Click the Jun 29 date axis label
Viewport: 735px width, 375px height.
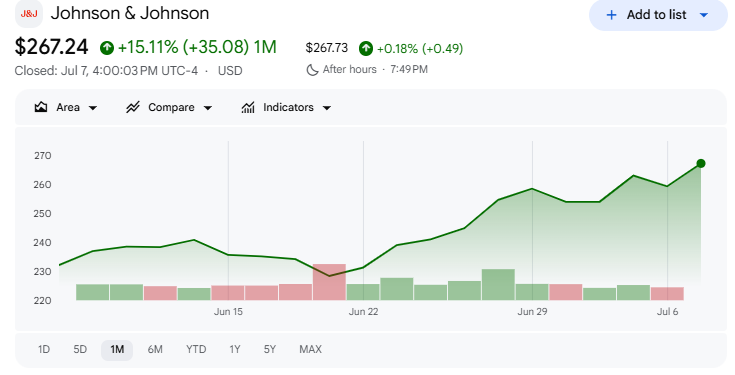click(x=532, y=312)
